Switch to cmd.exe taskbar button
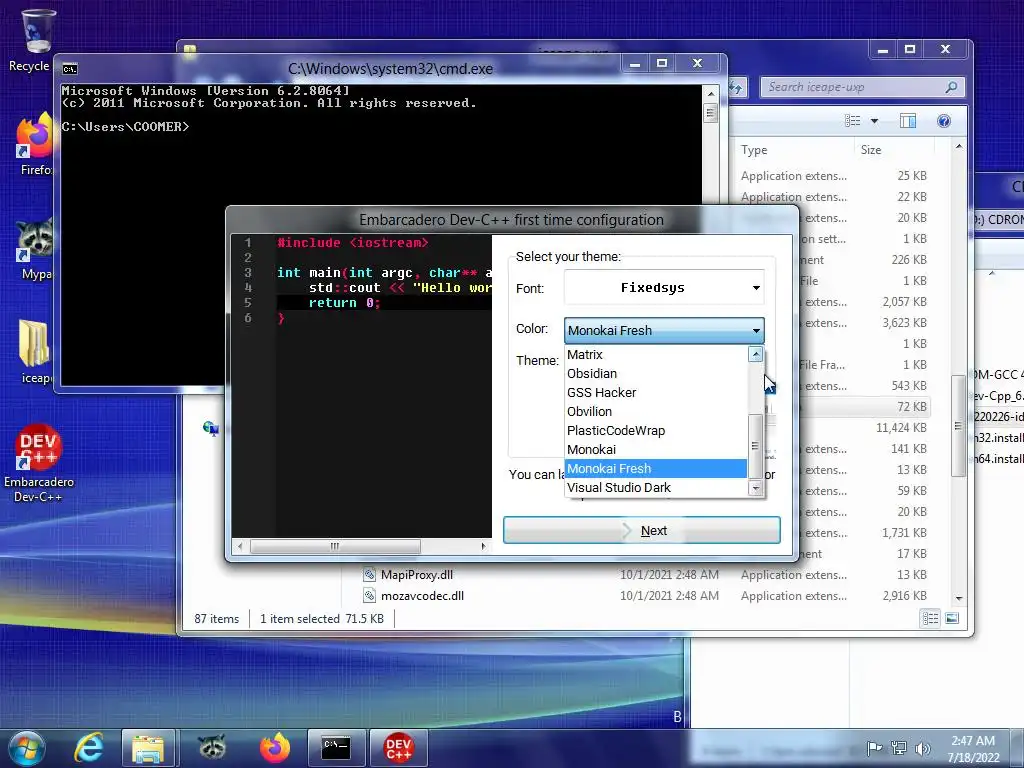The width and height of the screenshot is (1024, 768). click(336, 748)
